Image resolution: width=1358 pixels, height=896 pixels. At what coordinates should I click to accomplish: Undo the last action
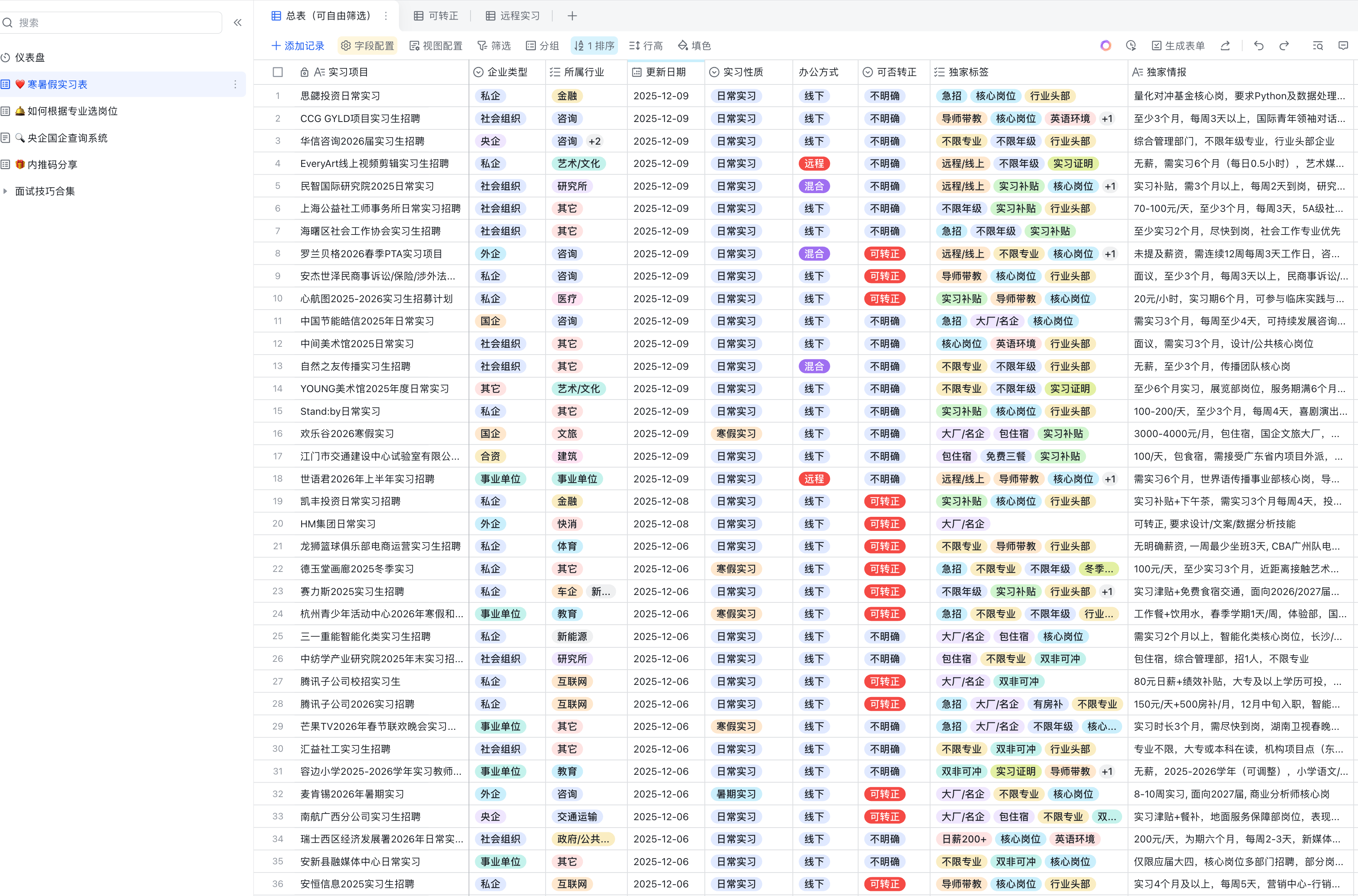point(1259,46)
